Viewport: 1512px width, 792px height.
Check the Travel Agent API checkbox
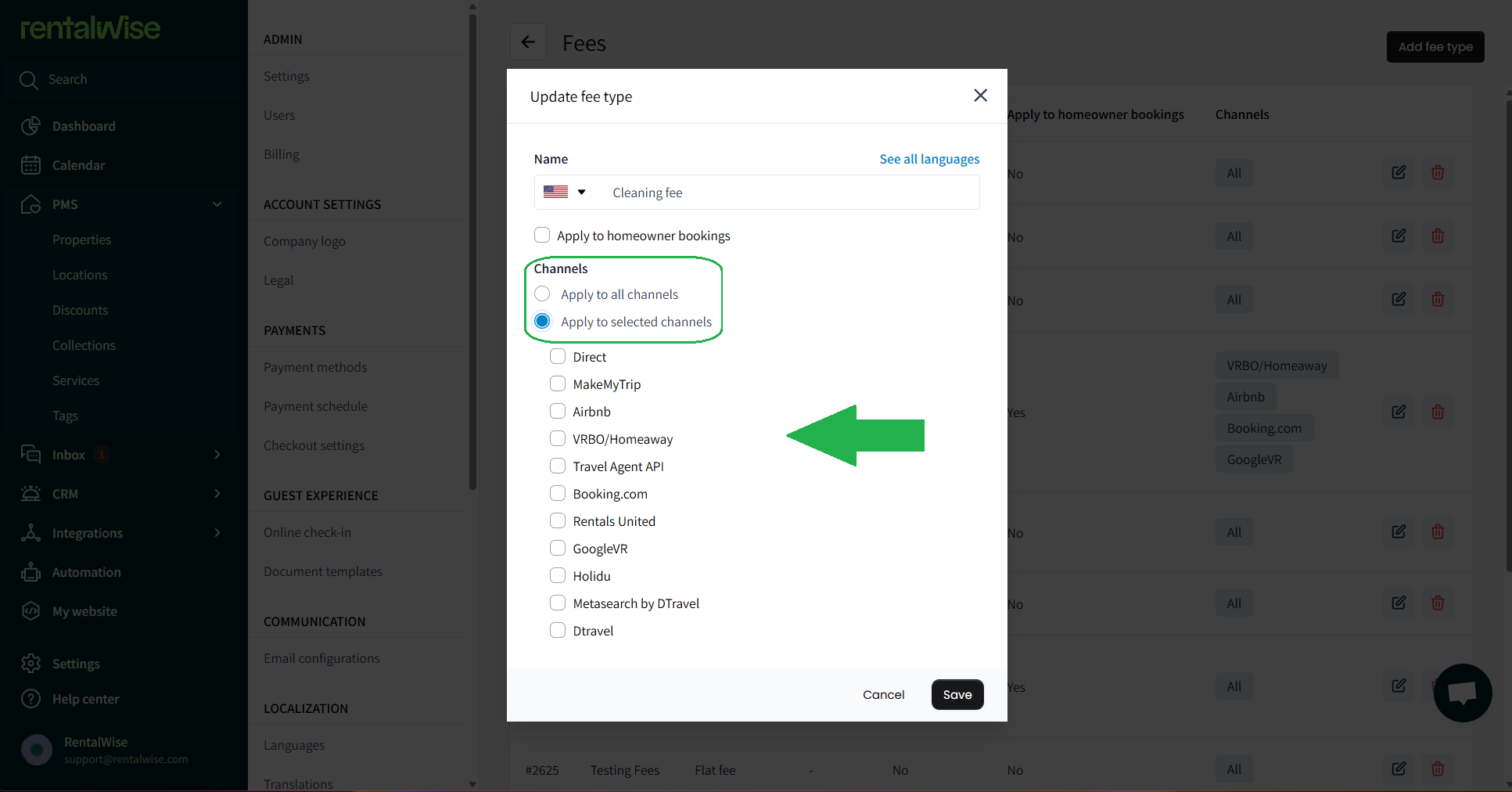click(x=558, y=466)
